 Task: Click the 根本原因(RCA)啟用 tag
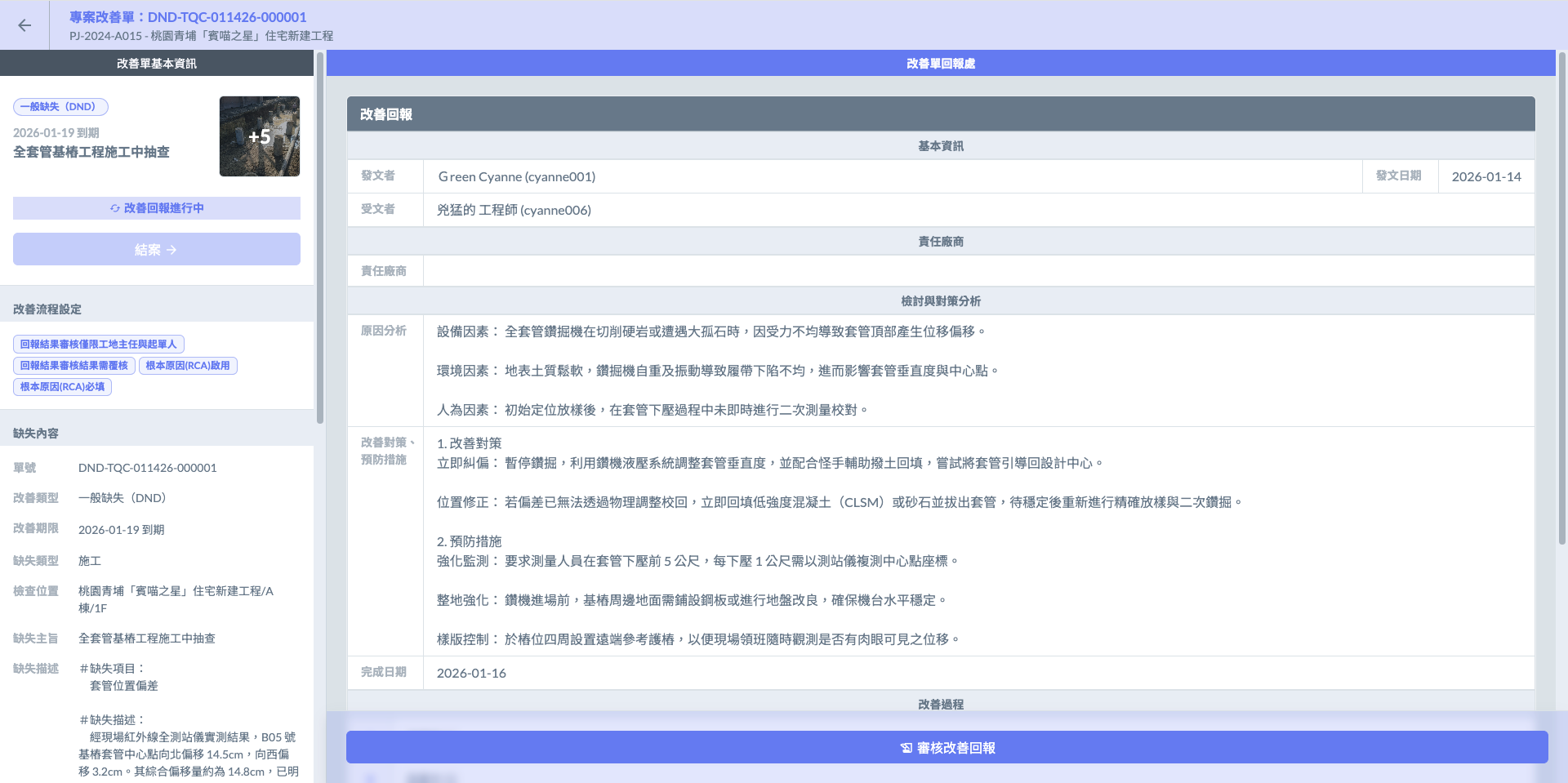tap(188, 366)
